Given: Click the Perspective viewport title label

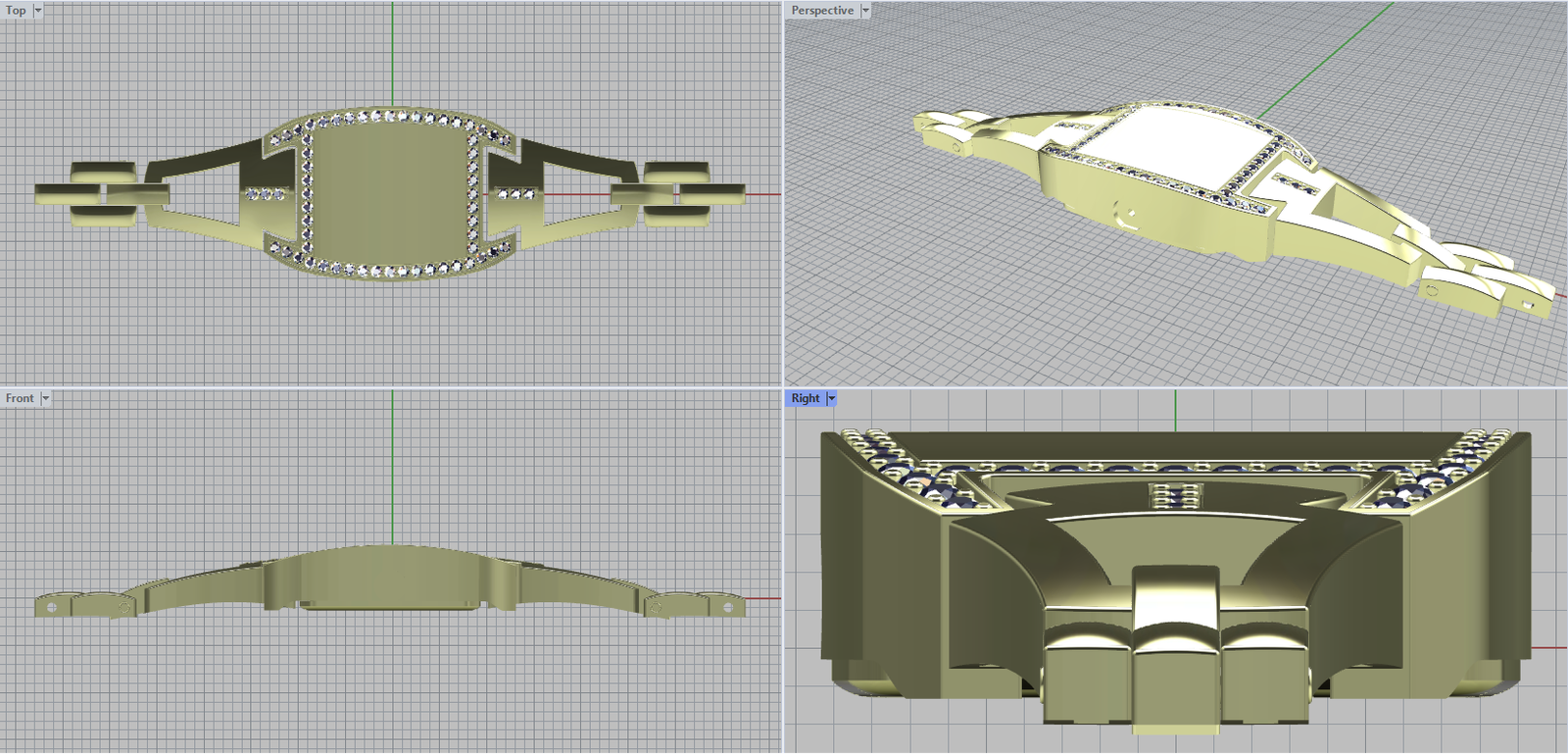Looking at the screenshot, I should point(821,11).
